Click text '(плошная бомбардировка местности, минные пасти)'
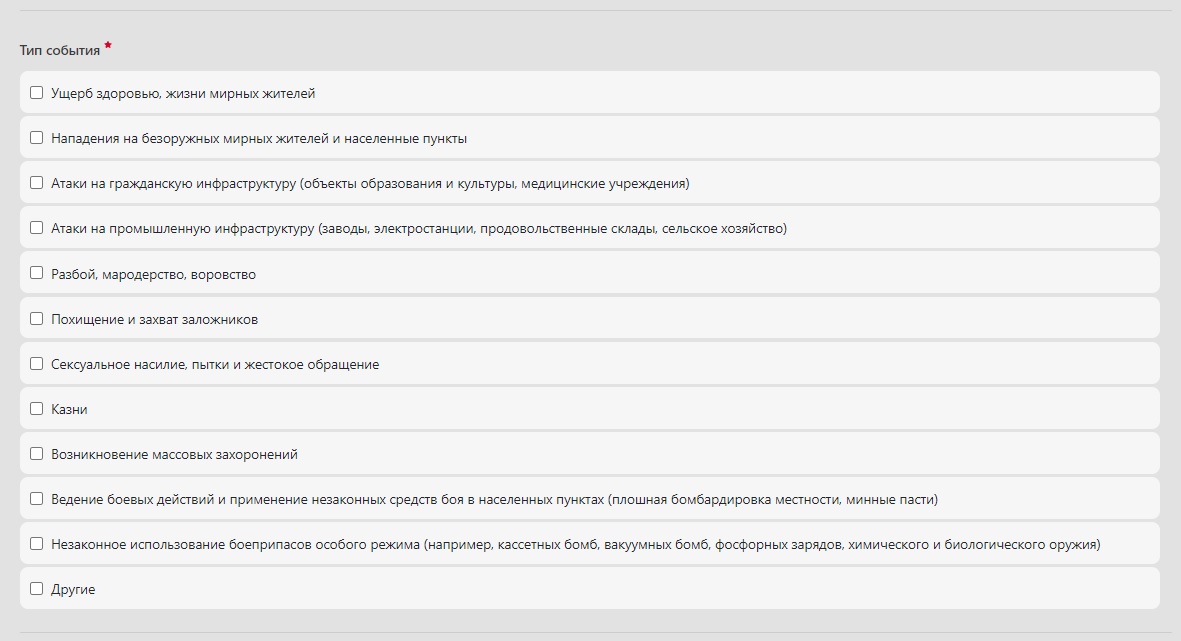Image resolution: width=1181 pixels, height=641 pixels. 773,499
